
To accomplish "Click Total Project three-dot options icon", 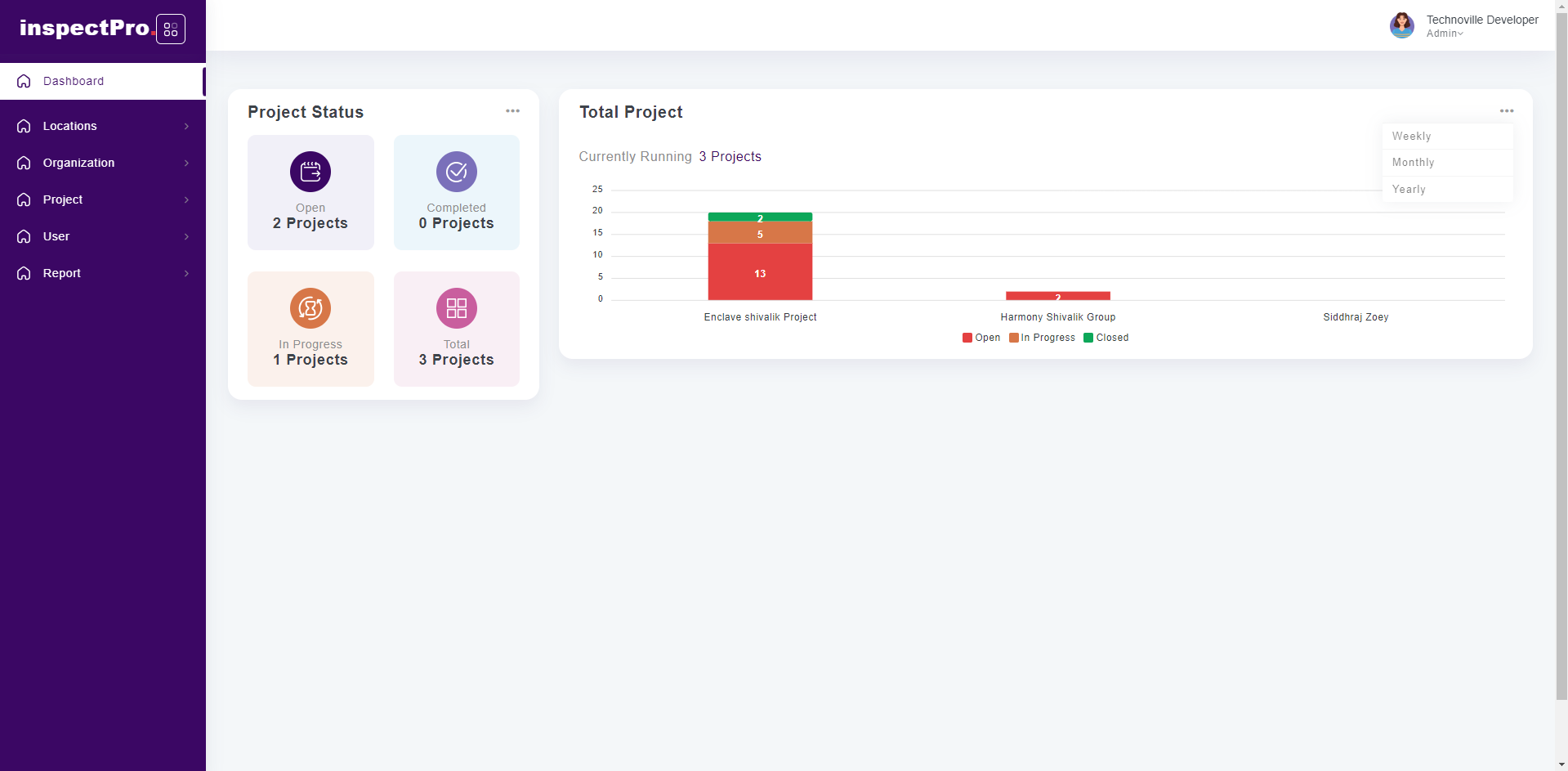I will pos(1506,111).
